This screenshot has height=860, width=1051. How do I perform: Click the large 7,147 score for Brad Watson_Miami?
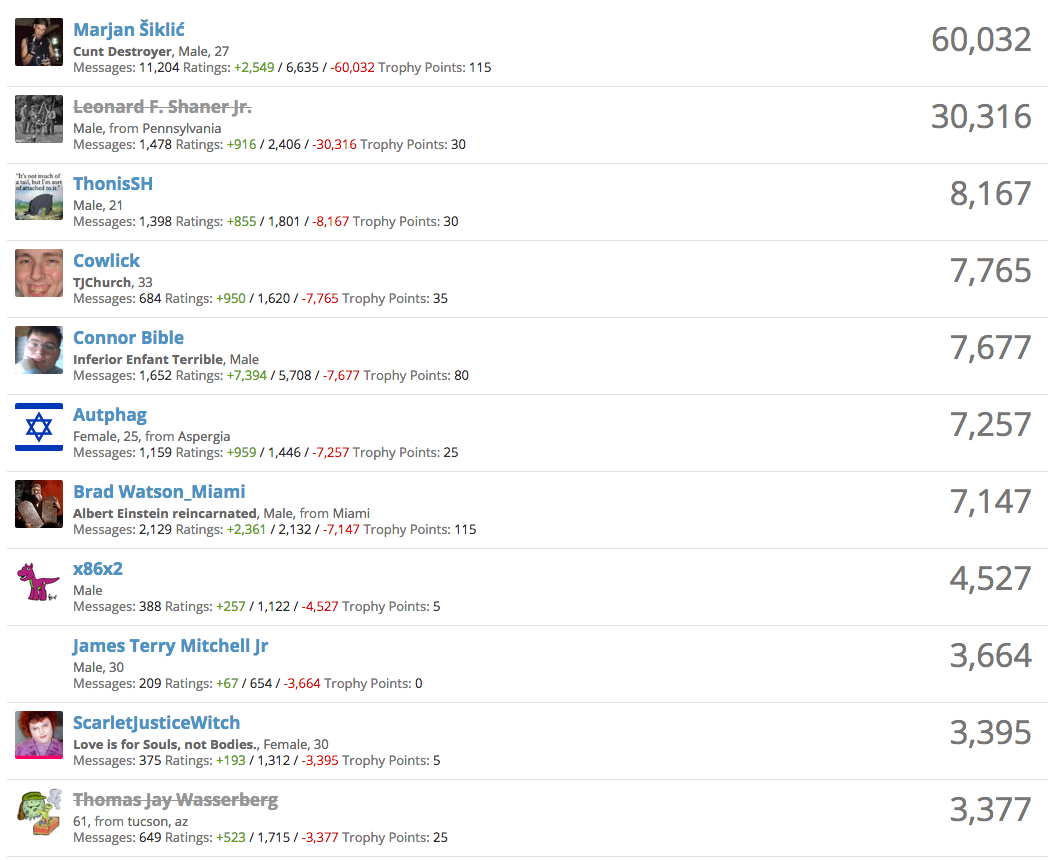click(991, 503)
